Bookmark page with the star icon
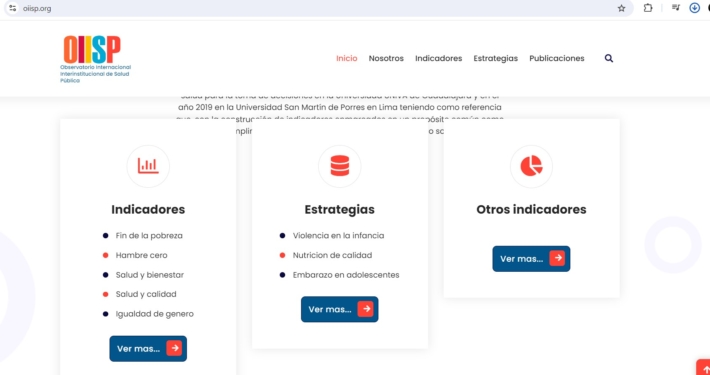 point(621,8)
